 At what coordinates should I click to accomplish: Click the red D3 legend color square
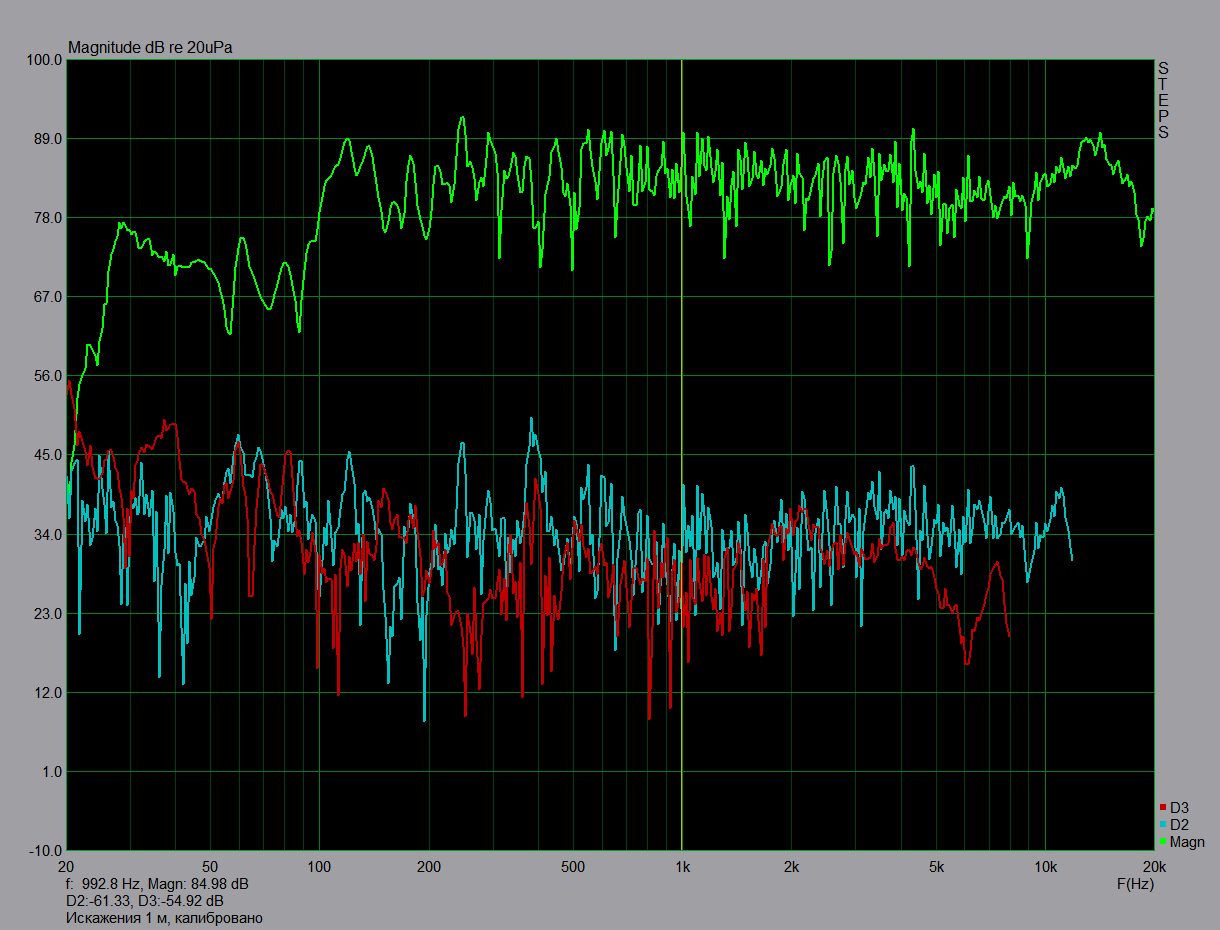1163,808
